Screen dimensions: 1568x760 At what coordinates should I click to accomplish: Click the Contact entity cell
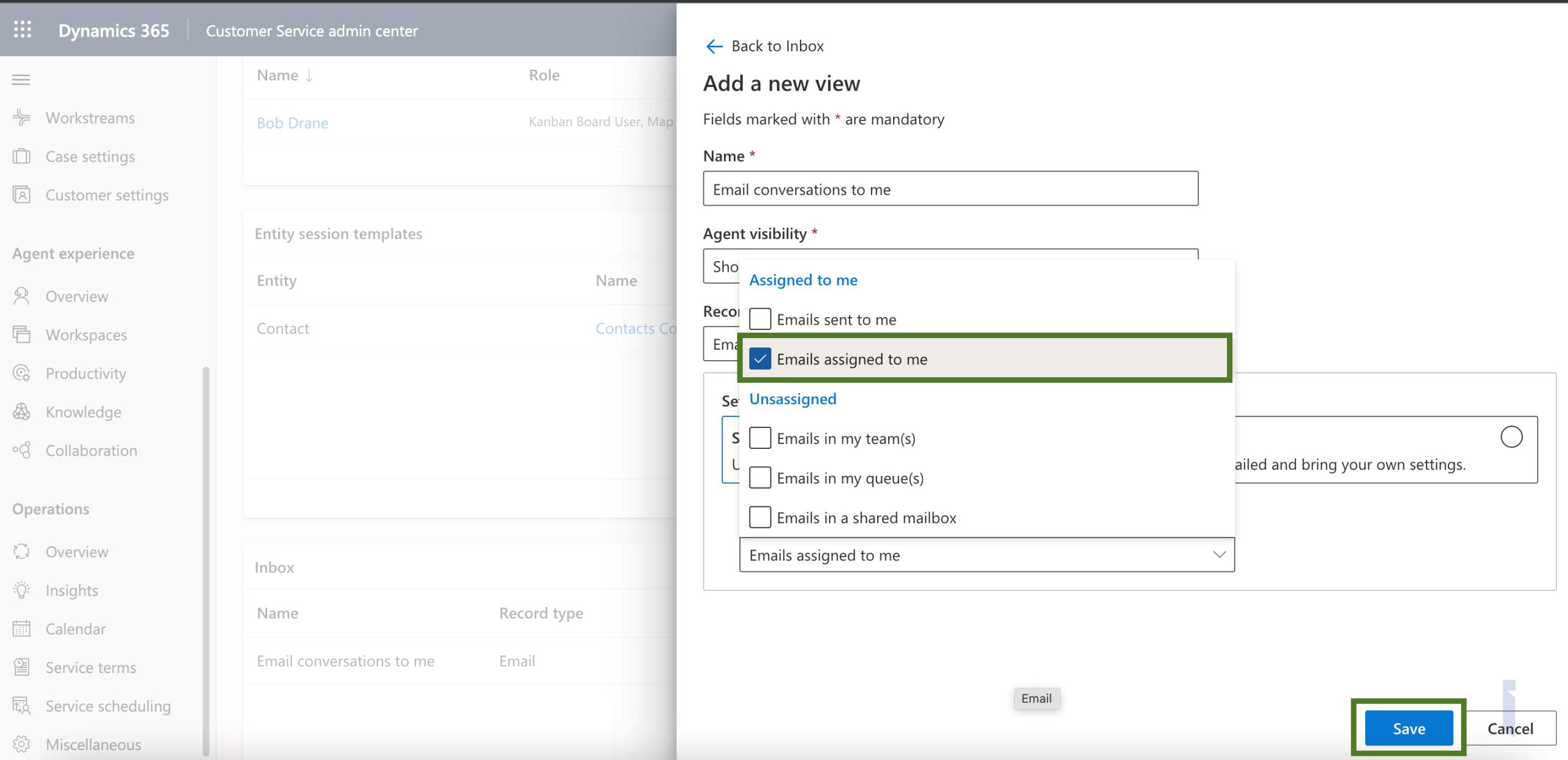tap(282, 328)
